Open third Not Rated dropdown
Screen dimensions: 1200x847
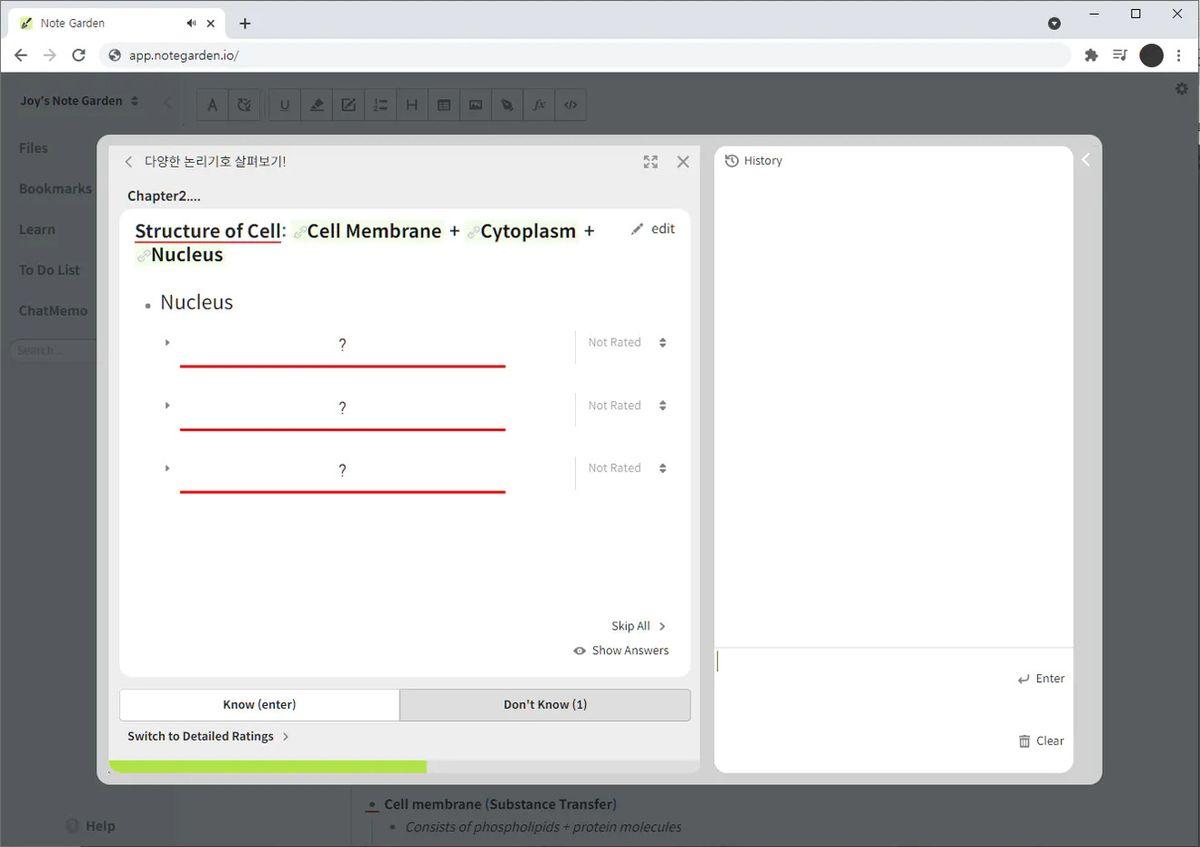click(627, 468)
